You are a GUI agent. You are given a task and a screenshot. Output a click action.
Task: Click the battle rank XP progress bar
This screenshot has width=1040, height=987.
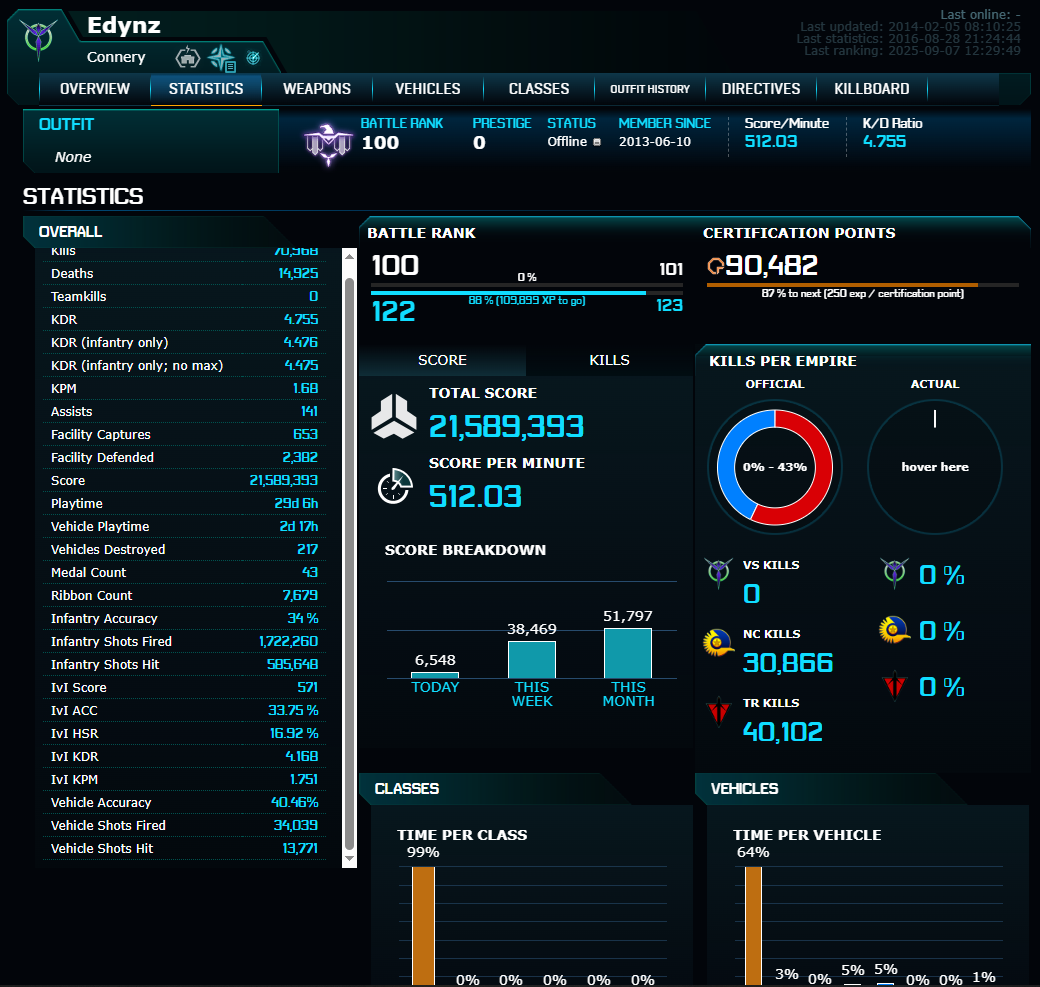click(527, 293)
